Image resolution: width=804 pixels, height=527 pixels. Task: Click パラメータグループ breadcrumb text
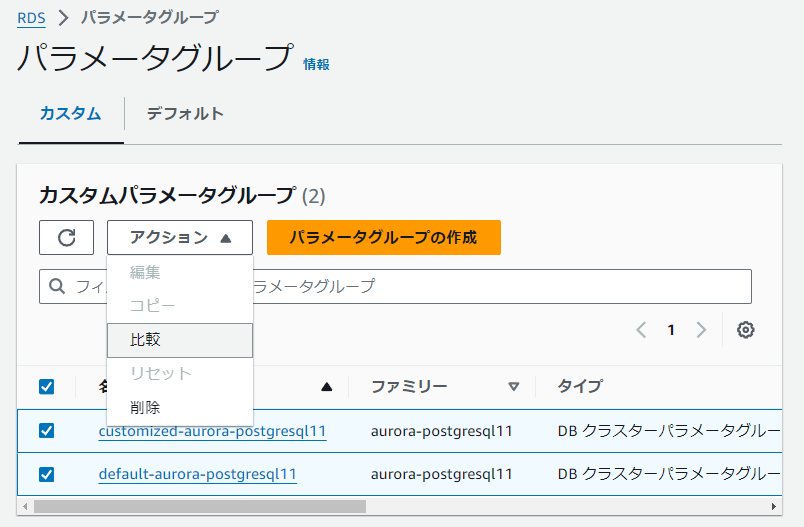click(x=150, y=17)
